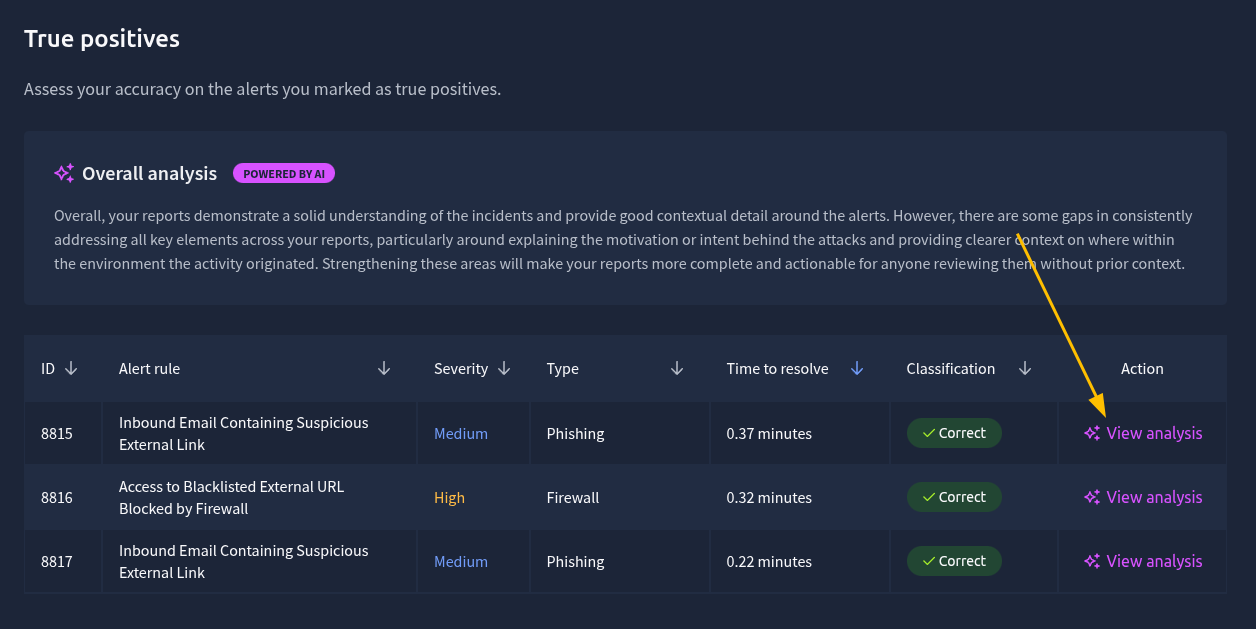Select ID cell 8817
Viewport: 1256px width, 629px height.
coord(57,561)
